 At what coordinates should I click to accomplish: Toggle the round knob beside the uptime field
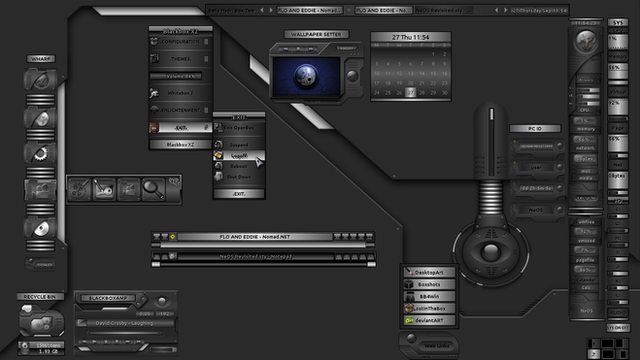tap(560, 188)
